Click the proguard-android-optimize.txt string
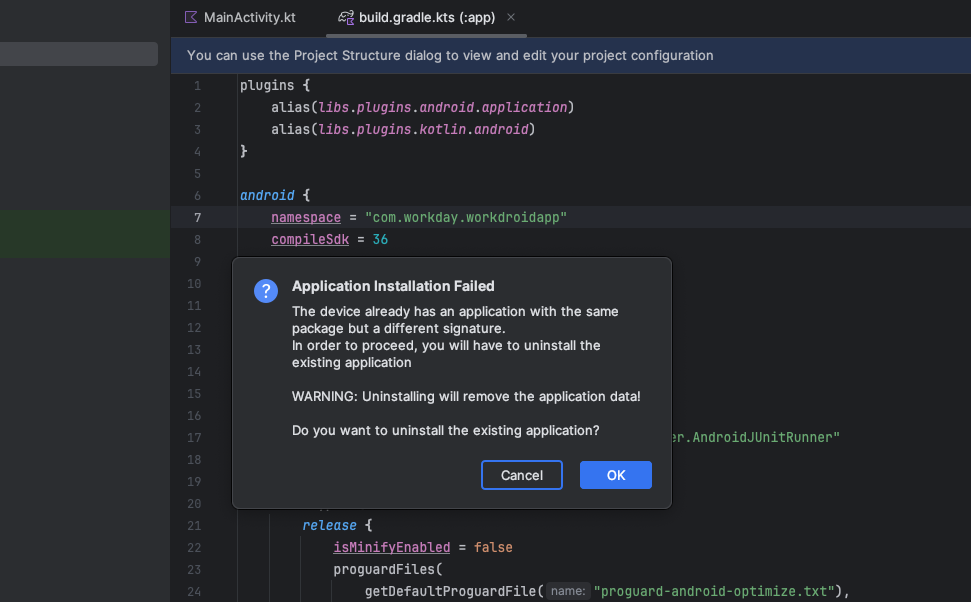Image resolution: width=971 pixels, height=602 pixels. [x=713, y=591]
